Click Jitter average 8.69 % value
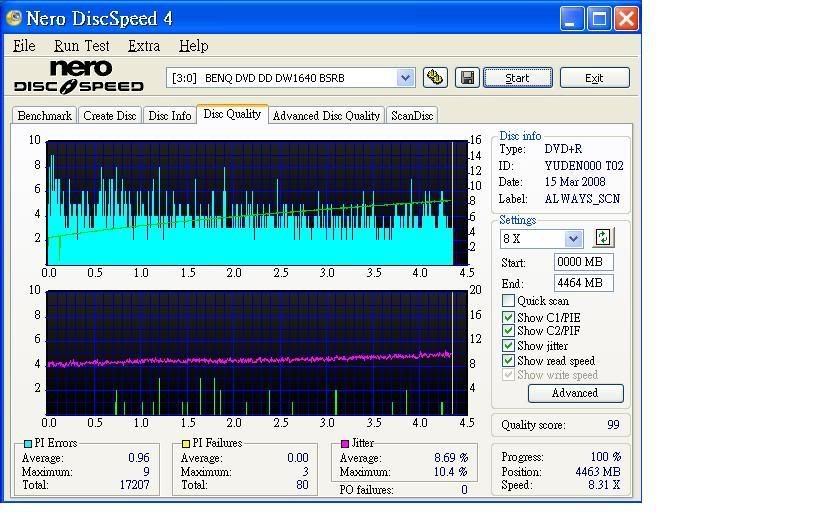The height and width of the screenshot is (525, 840). coord(451,458)
